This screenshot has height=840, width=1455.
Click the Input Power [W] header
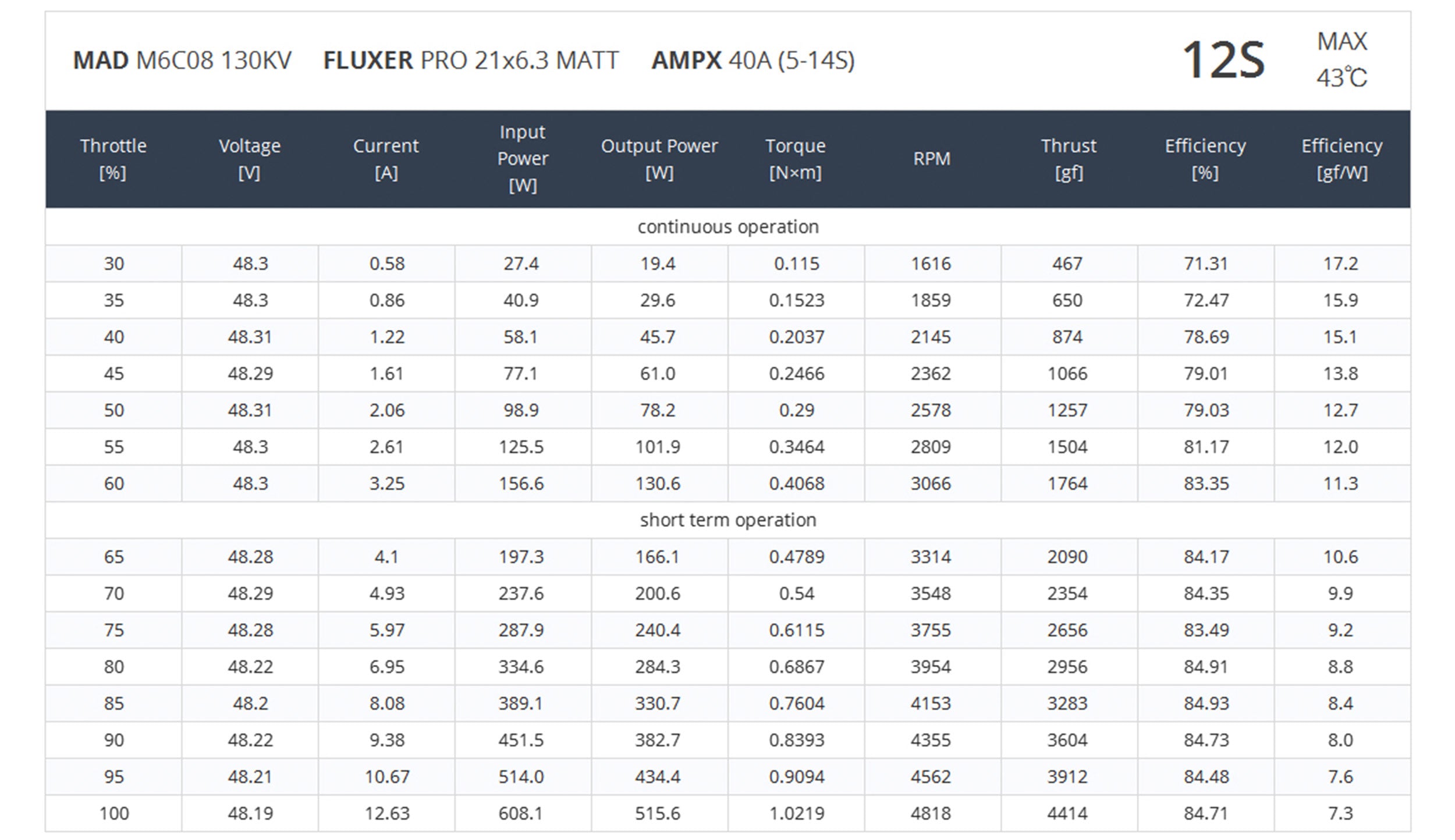(x=523, y=159)
